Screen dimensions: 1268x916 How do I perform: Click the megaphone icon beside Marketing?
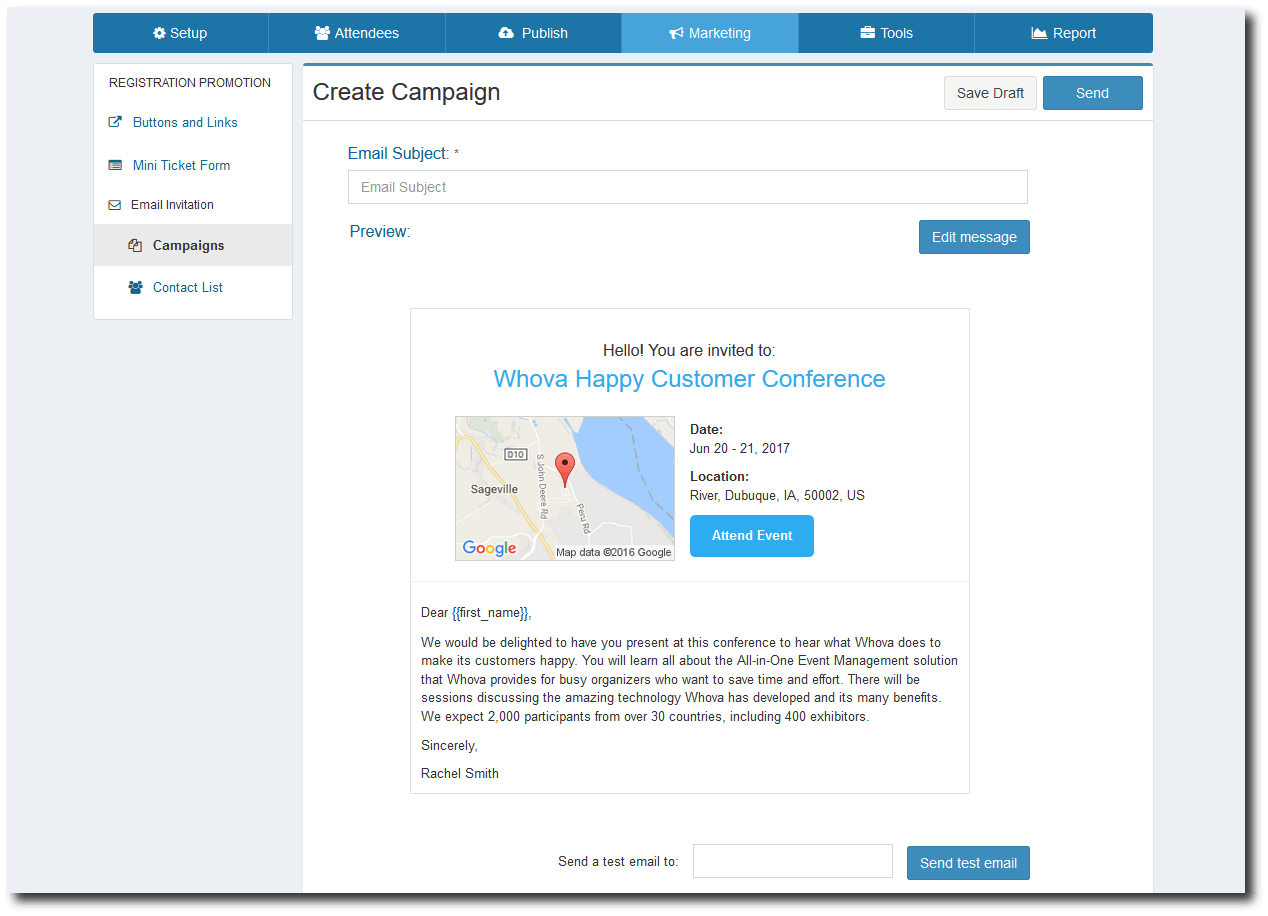tap(677, 33)
